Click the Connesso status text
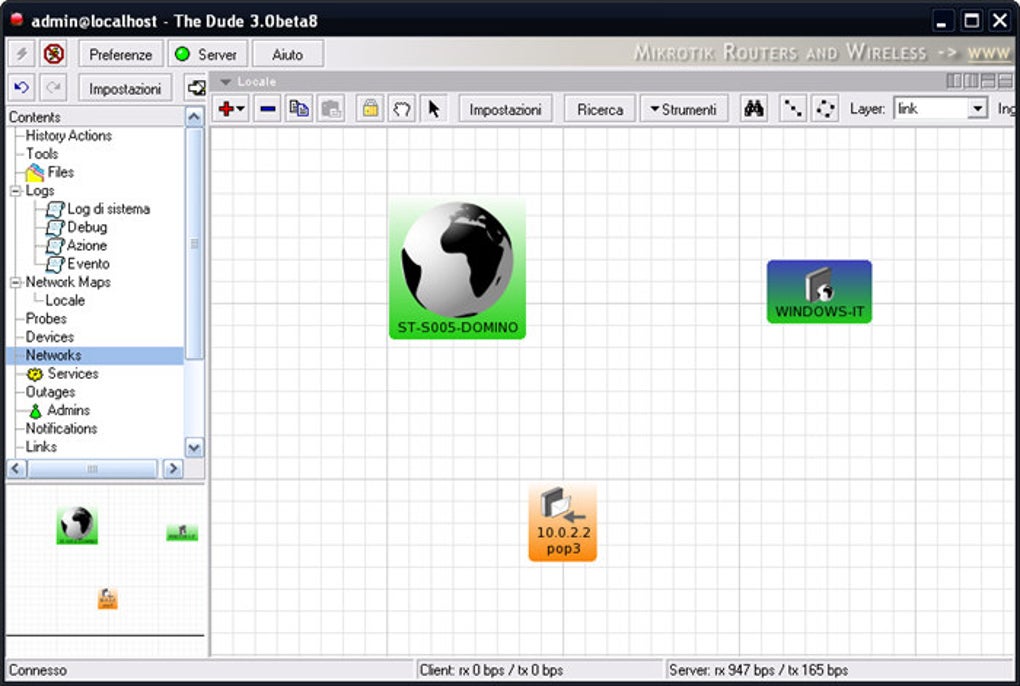The height and width of the screenshot is (686, 1020). click(38, 670)
